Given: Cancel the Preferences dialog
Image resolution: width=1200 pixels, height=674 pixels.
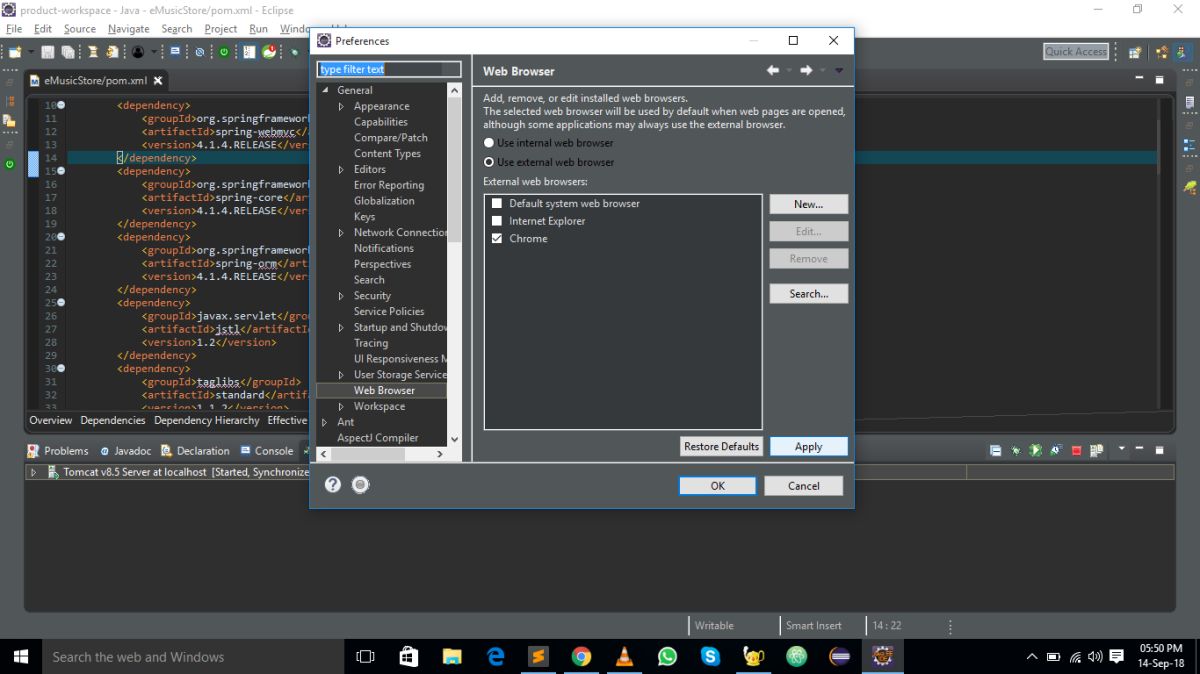Looking at the screenshot, I should tap(803, 485).
